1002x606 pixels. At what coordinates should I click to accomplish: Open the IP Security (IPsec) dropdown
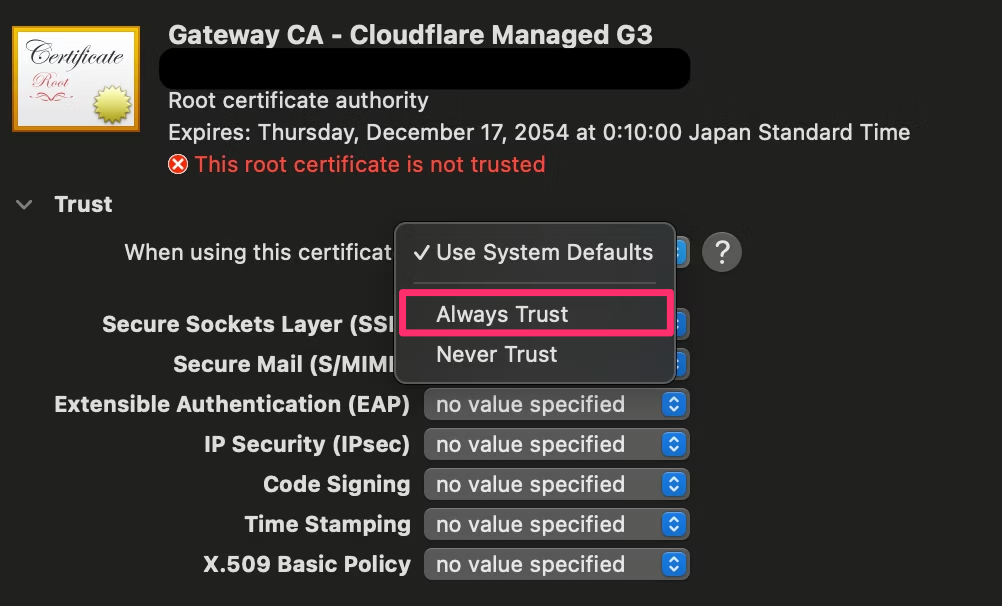[x=557, y=444]
